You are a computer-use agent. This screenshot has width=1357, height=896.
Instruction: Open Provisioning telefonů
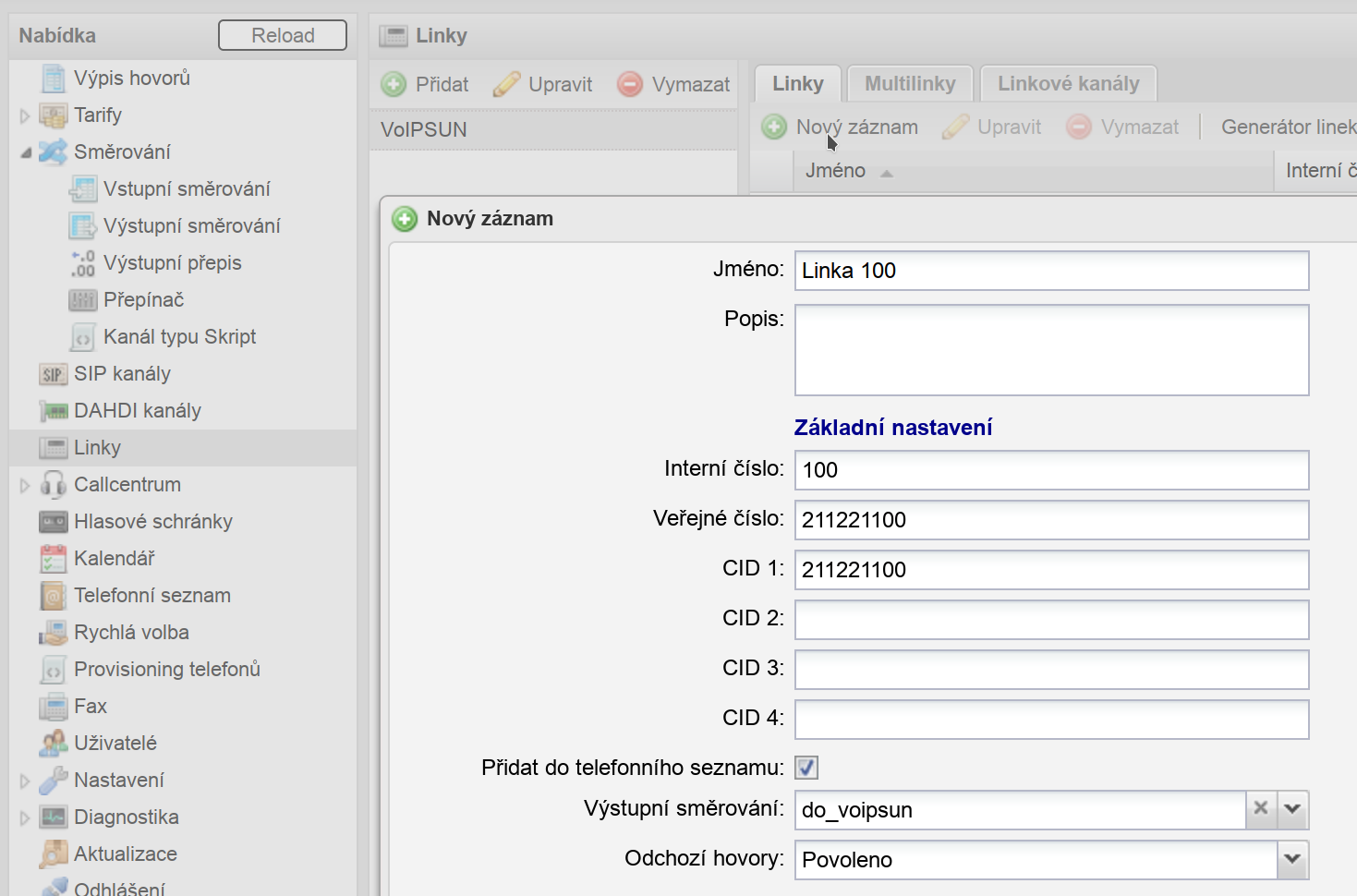pyautogui.click(x=166, y=670)
